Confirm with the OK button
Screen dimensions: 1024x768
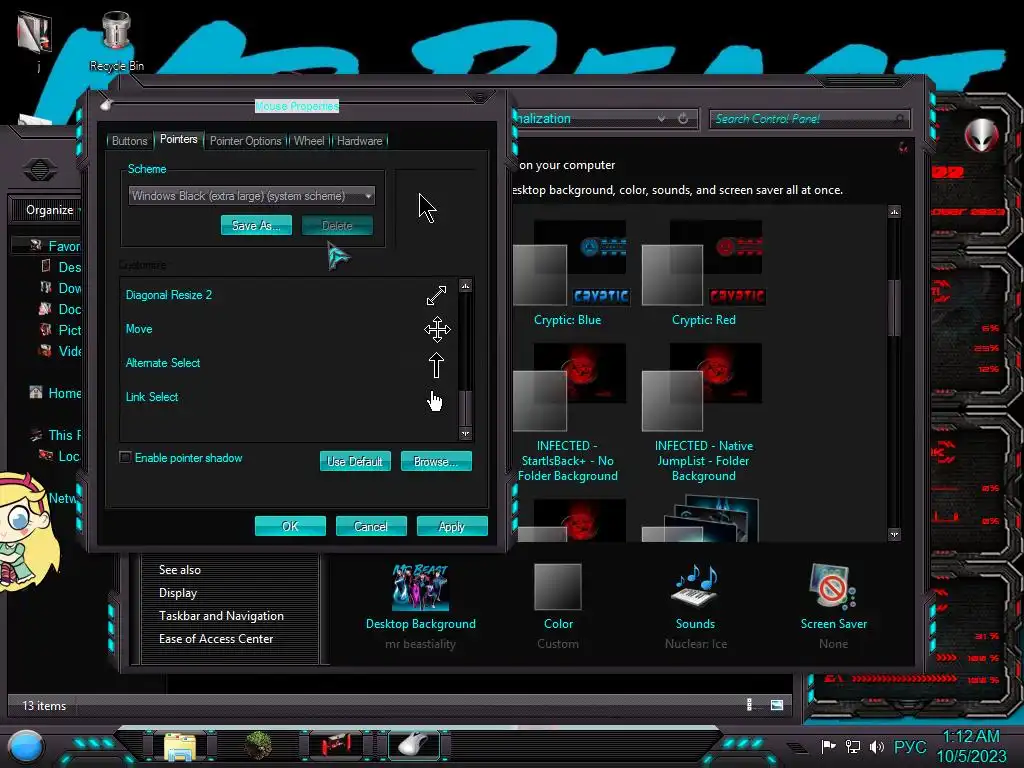click(290, 526)
